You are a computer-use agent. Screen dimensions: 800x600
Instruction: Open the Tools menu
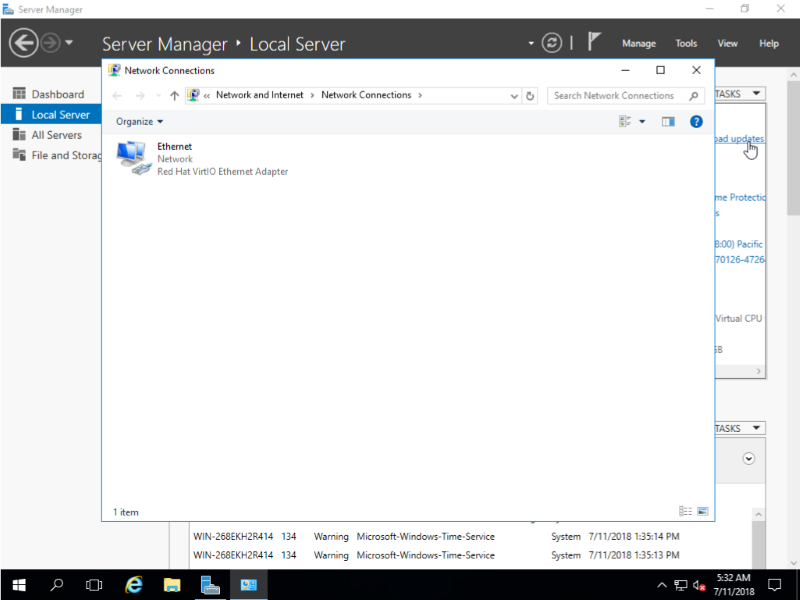[686, 43]
